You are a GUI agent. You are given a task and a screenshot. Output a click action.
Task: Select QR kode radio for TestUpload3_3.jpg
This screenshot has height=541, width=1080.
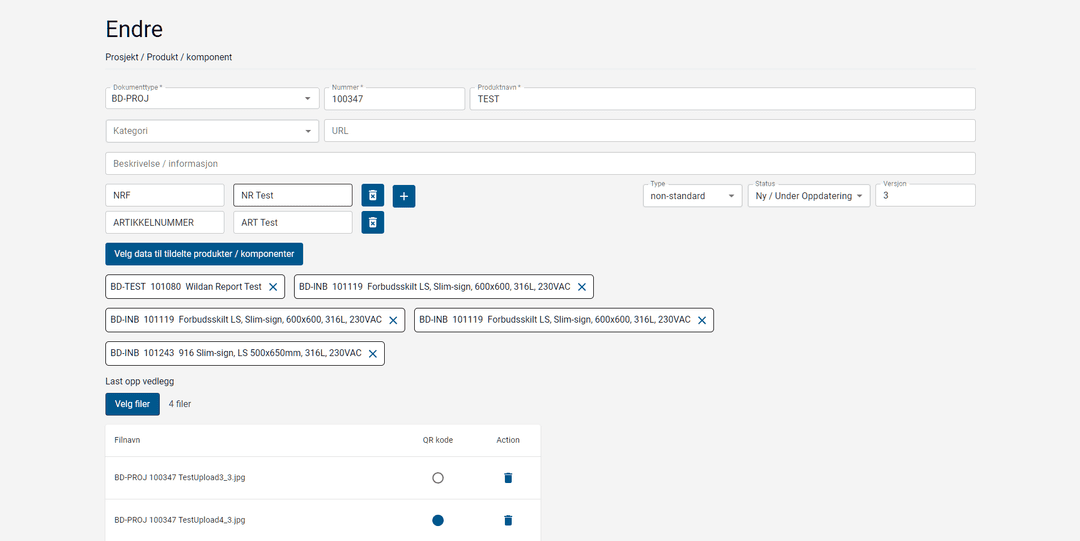(438, 478)
